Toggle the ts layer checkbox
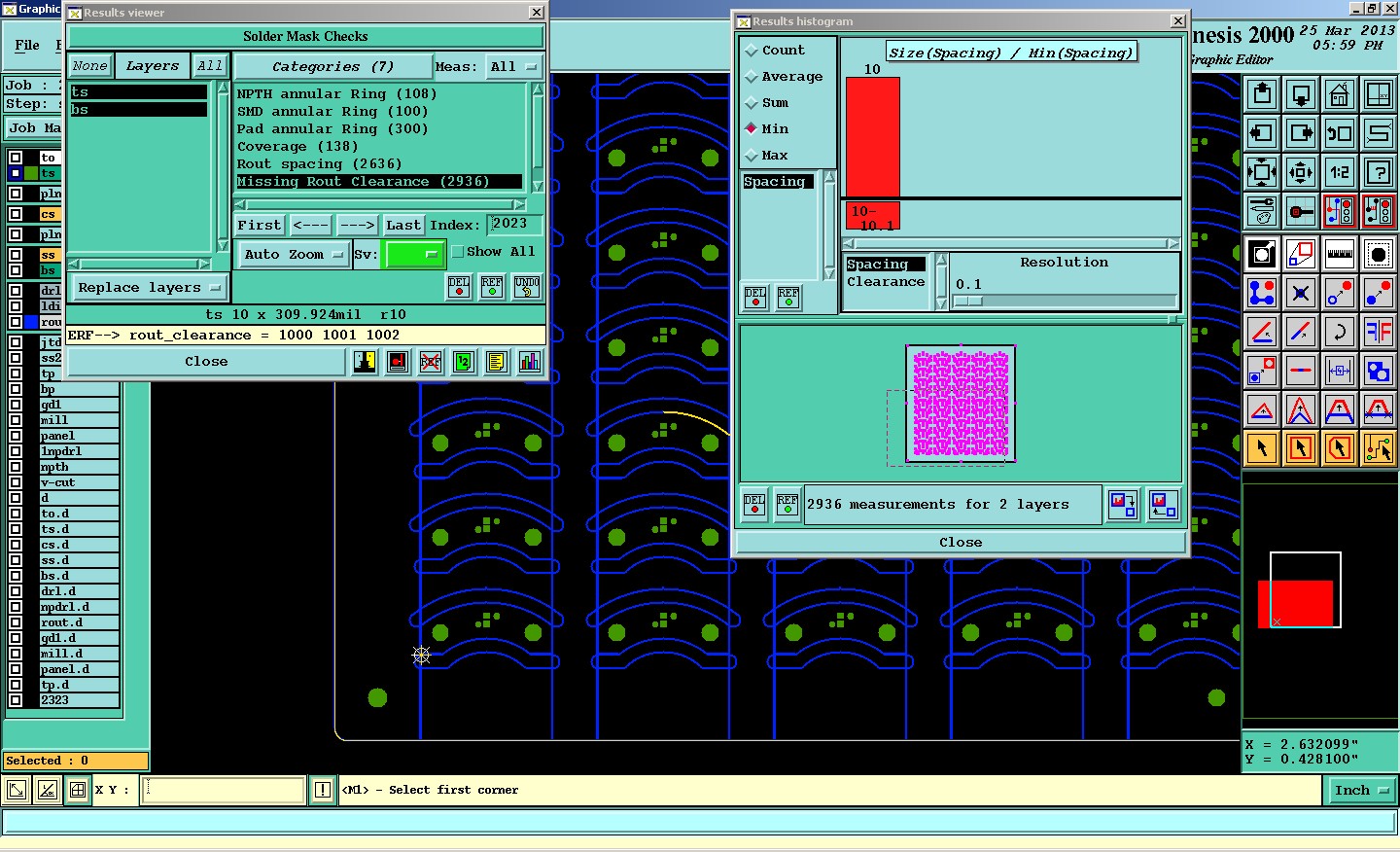This screenshot has width=1400, height=852. (x=16, y=173)
